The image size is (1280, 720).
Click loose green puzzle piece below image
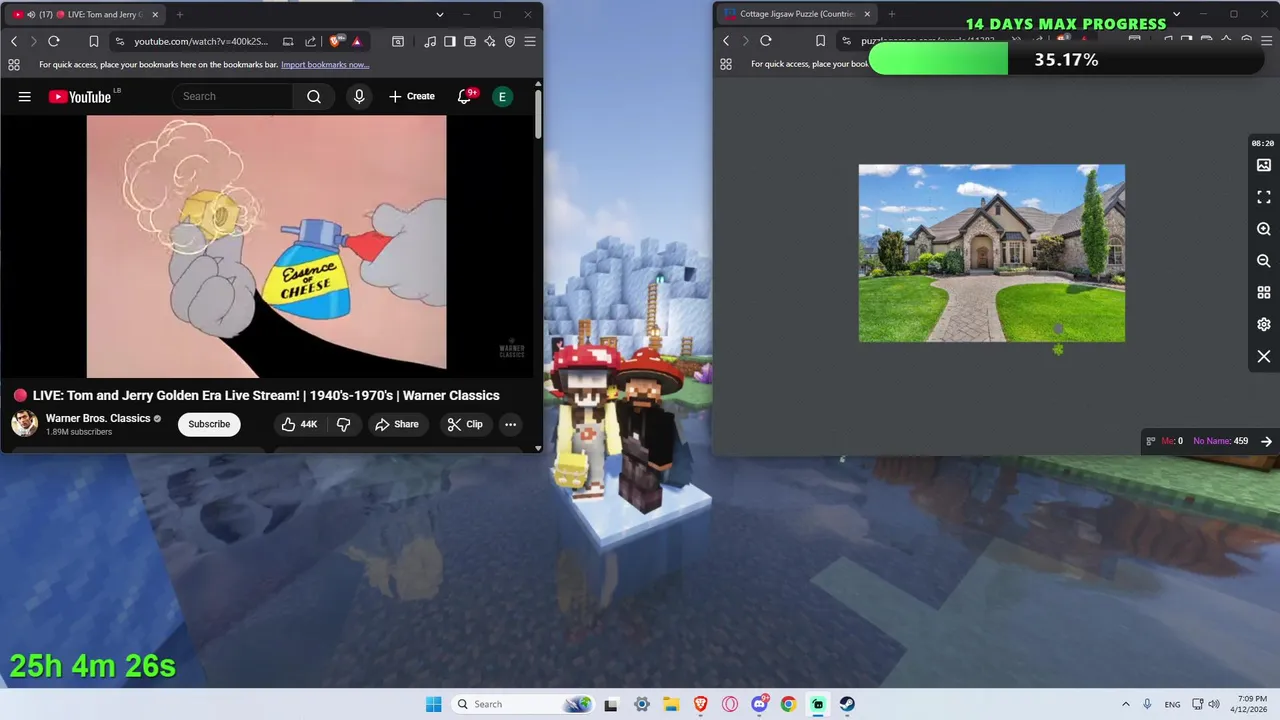pos(1058,349)
